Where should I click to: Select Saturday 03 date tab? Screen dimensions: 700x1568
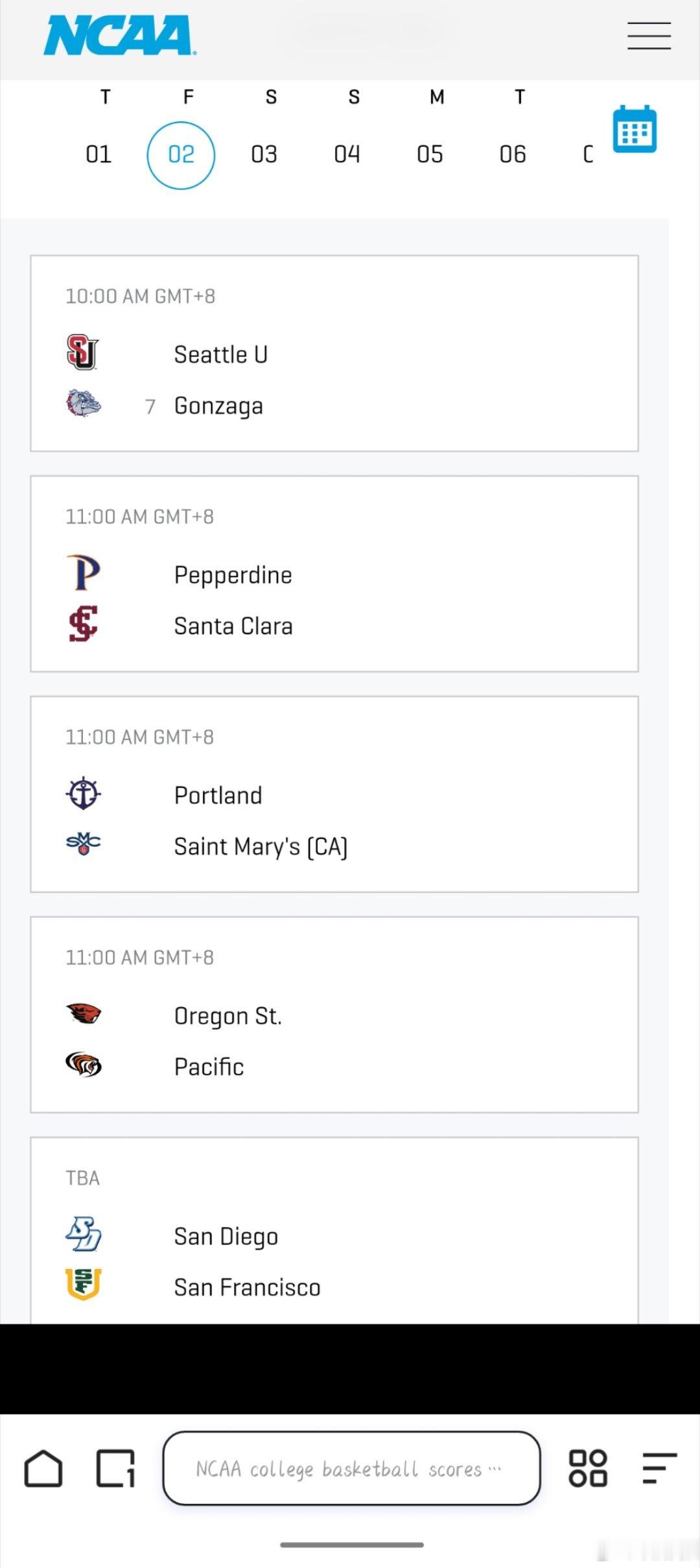tap(264, 154)
